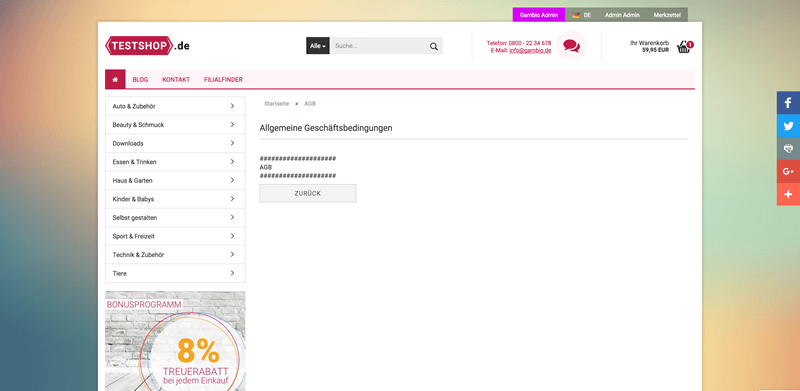Expand Haus & Garten category chevron
Viewport: 800px width, 391px height.
tap(232, 180)
